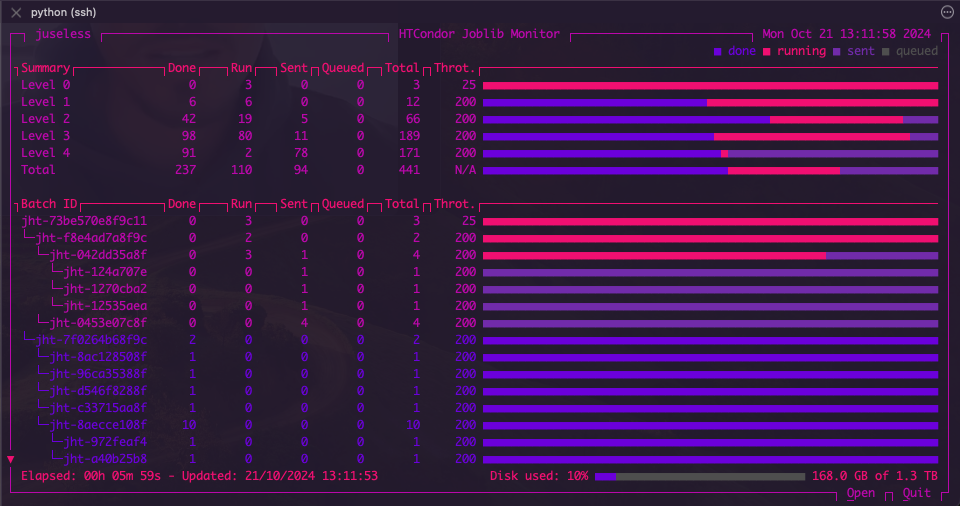
Task: Click the python (ssh) tab title
Action: (64, 12)
